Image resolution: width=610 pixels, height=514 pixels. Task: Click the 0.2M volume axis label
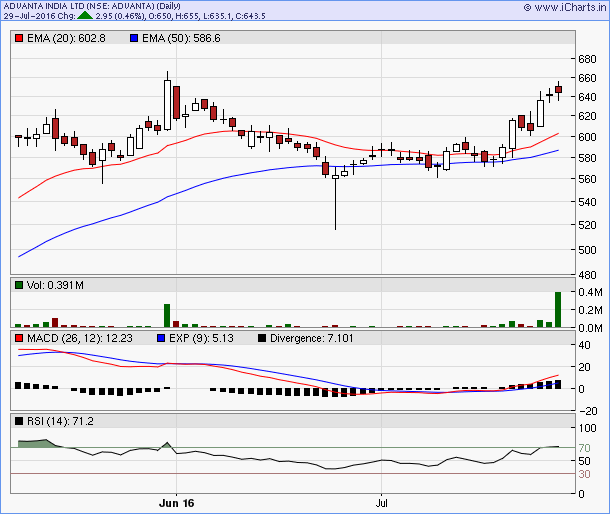(x=590, y=310)
